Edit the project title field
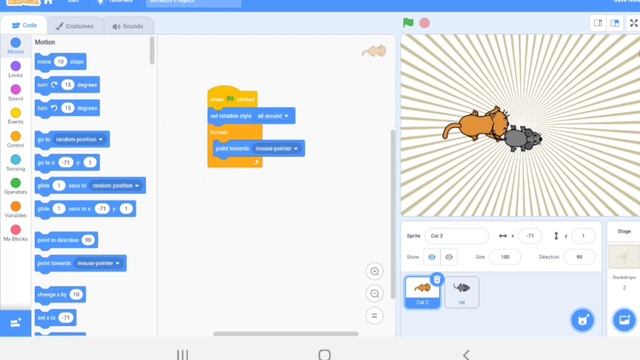Viewport: 640px width, 360px height. tap(193, 2)
